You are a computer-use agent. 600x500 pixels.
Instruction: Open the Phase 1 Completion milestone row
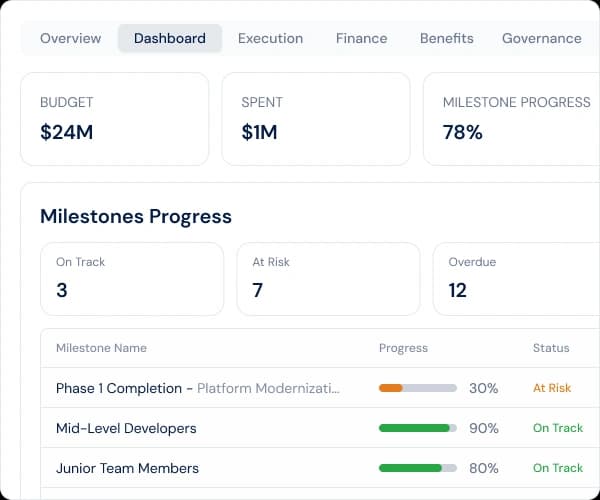320,388
